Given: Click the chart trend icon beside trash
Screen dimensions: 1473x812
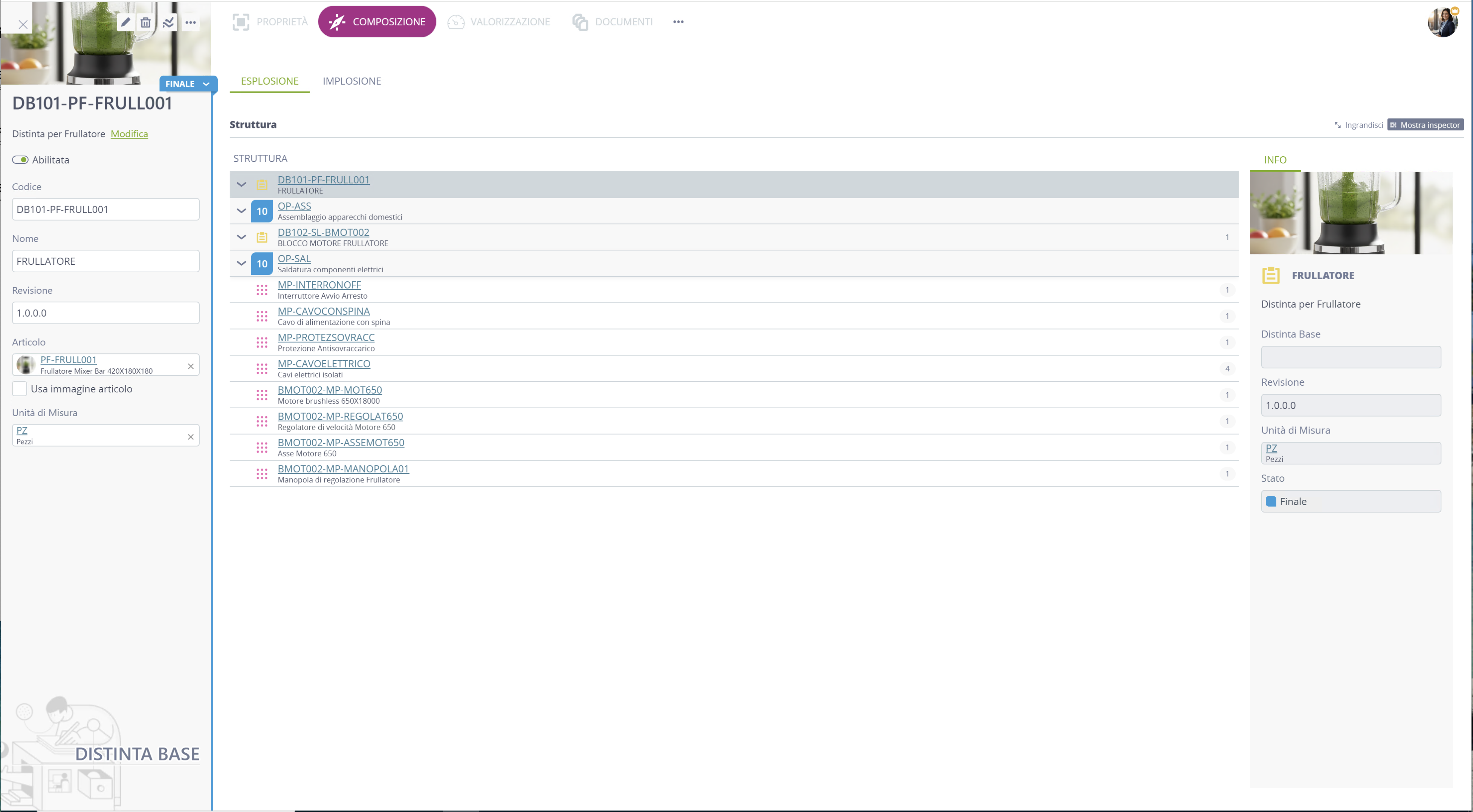Looking at the screenshot, I should click(x=168, y=22).
